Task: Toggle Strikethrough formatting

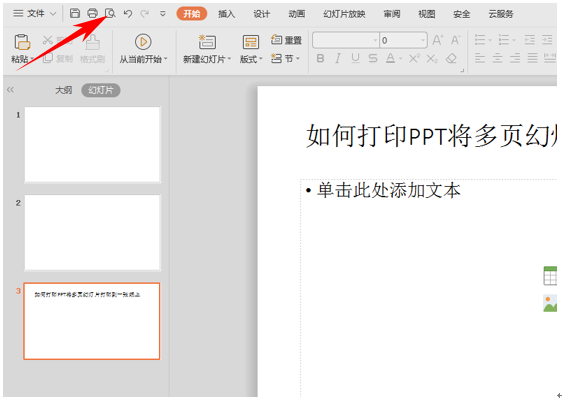Action: (x=373, y=58)
